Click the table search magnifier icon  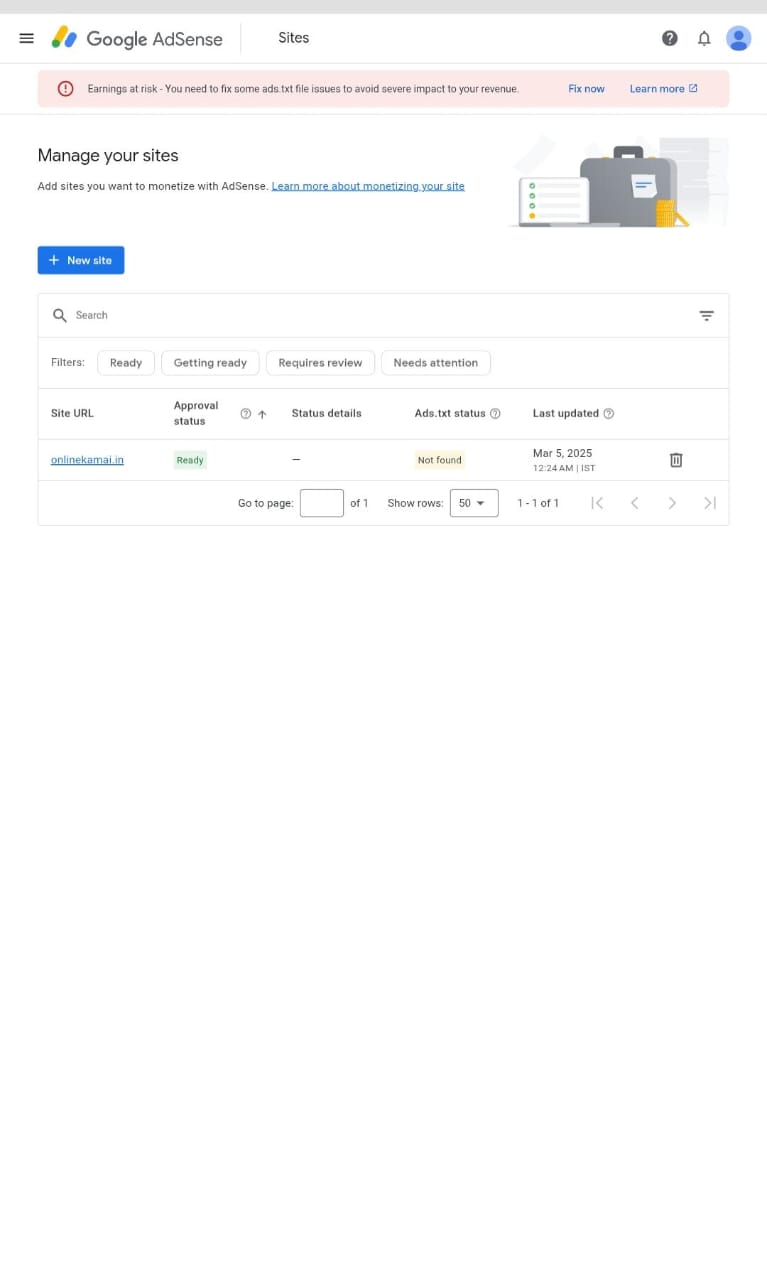60,315
